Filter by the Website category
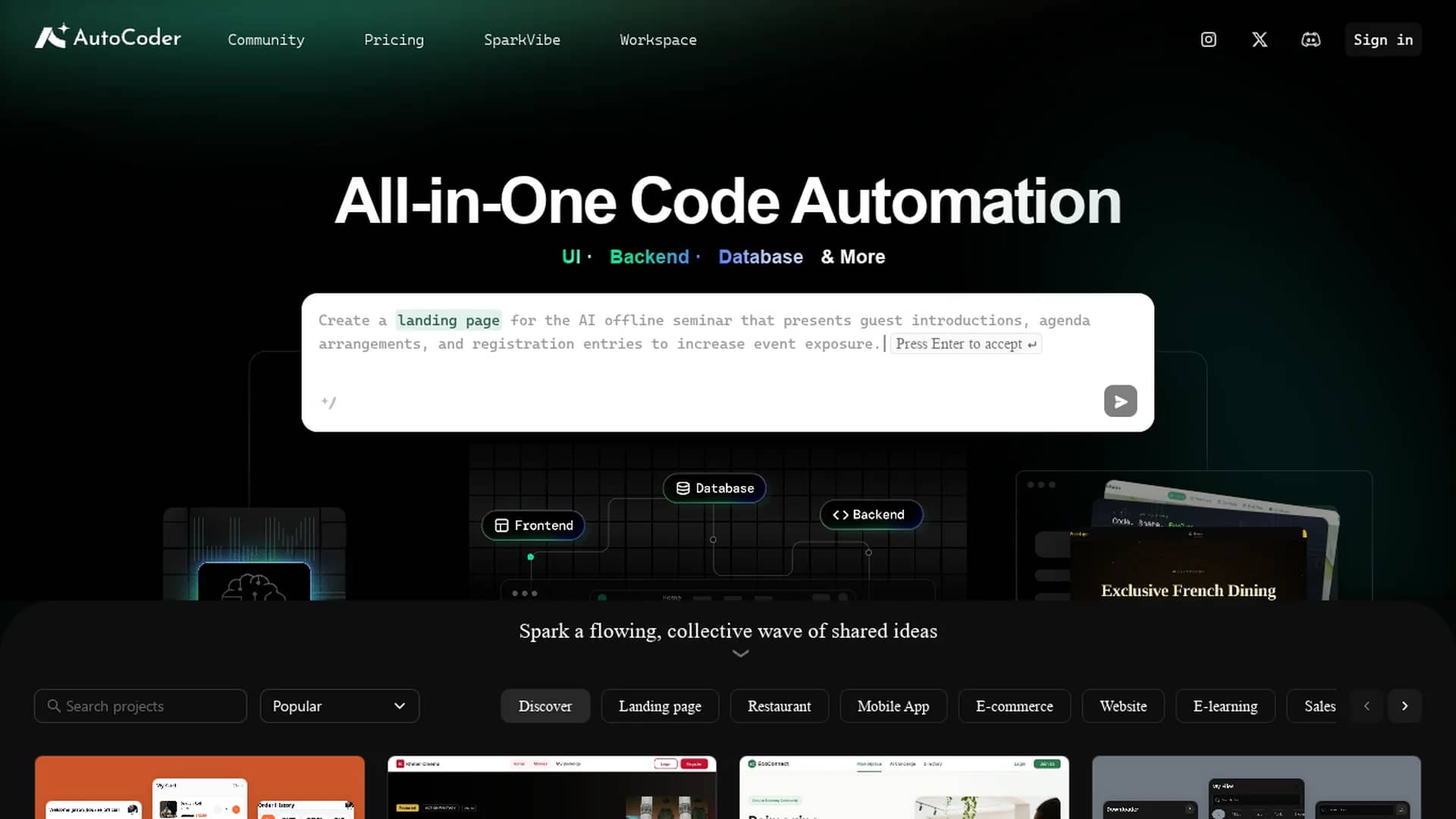This screenshot has height=819, width=1456. [x=1123, y=706]
